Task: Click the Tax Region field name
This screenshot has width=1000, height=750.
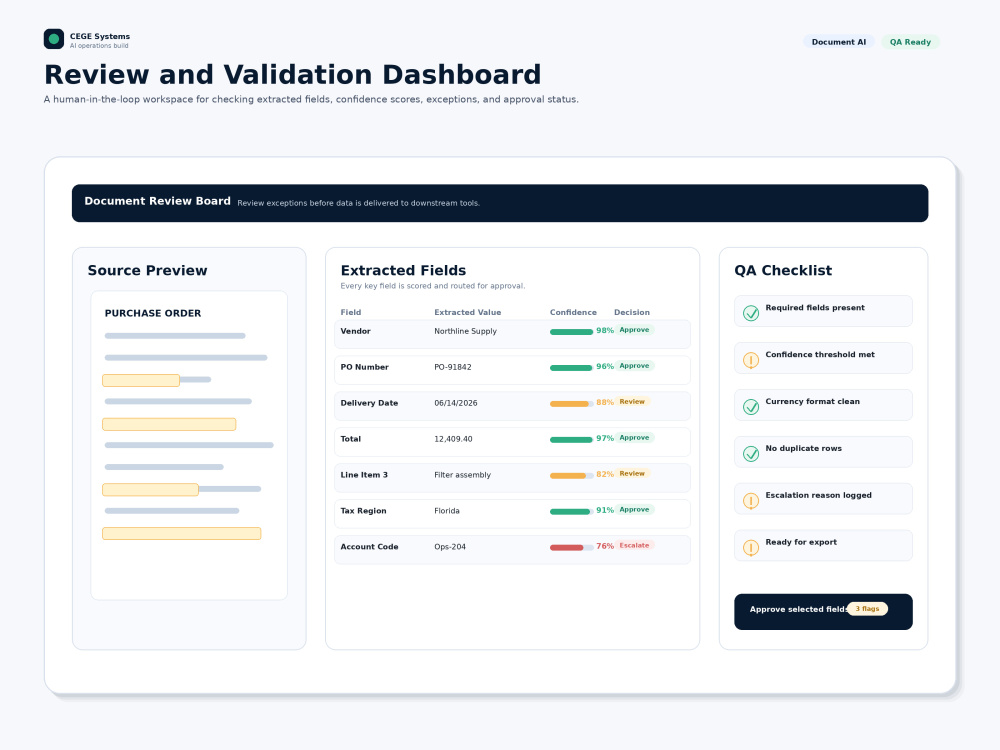Action: [364, 511]
